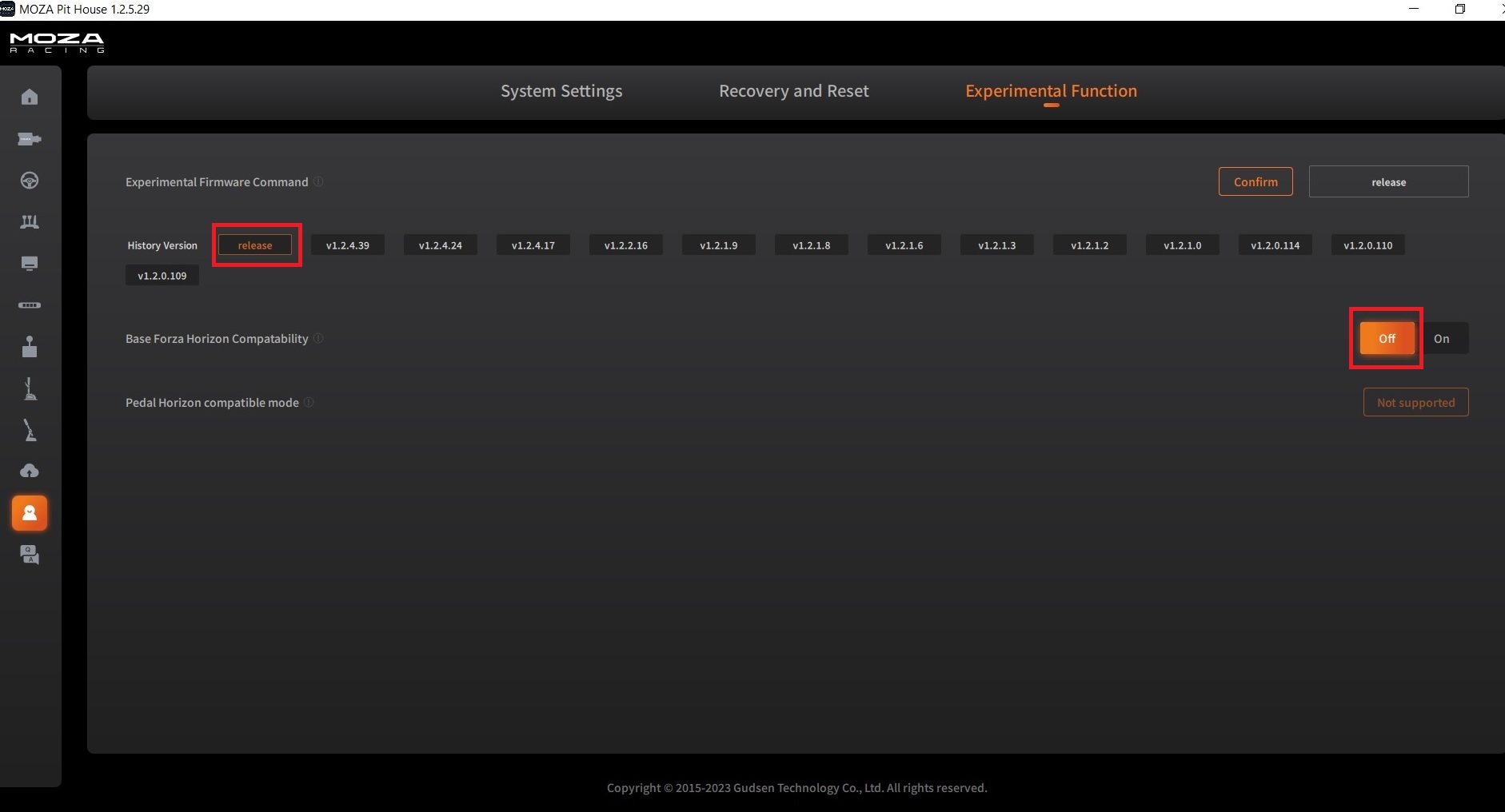Screen dimensions: 1505x812
Task: Open the dash display icon in sidebar
Action: pyautogui.click(x=30, y=264)
